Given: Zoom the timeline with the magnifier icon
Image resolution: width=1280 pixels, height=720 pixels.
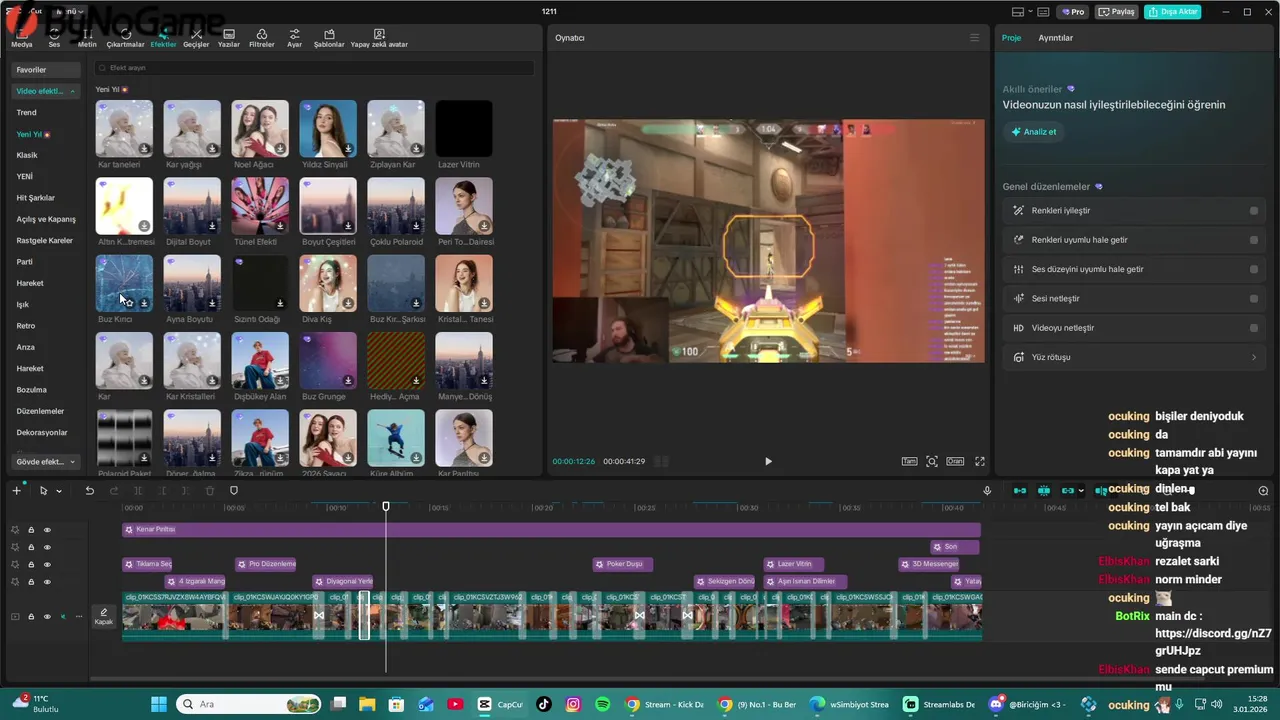Looking at the screenshot, I should pos(1263,491).
